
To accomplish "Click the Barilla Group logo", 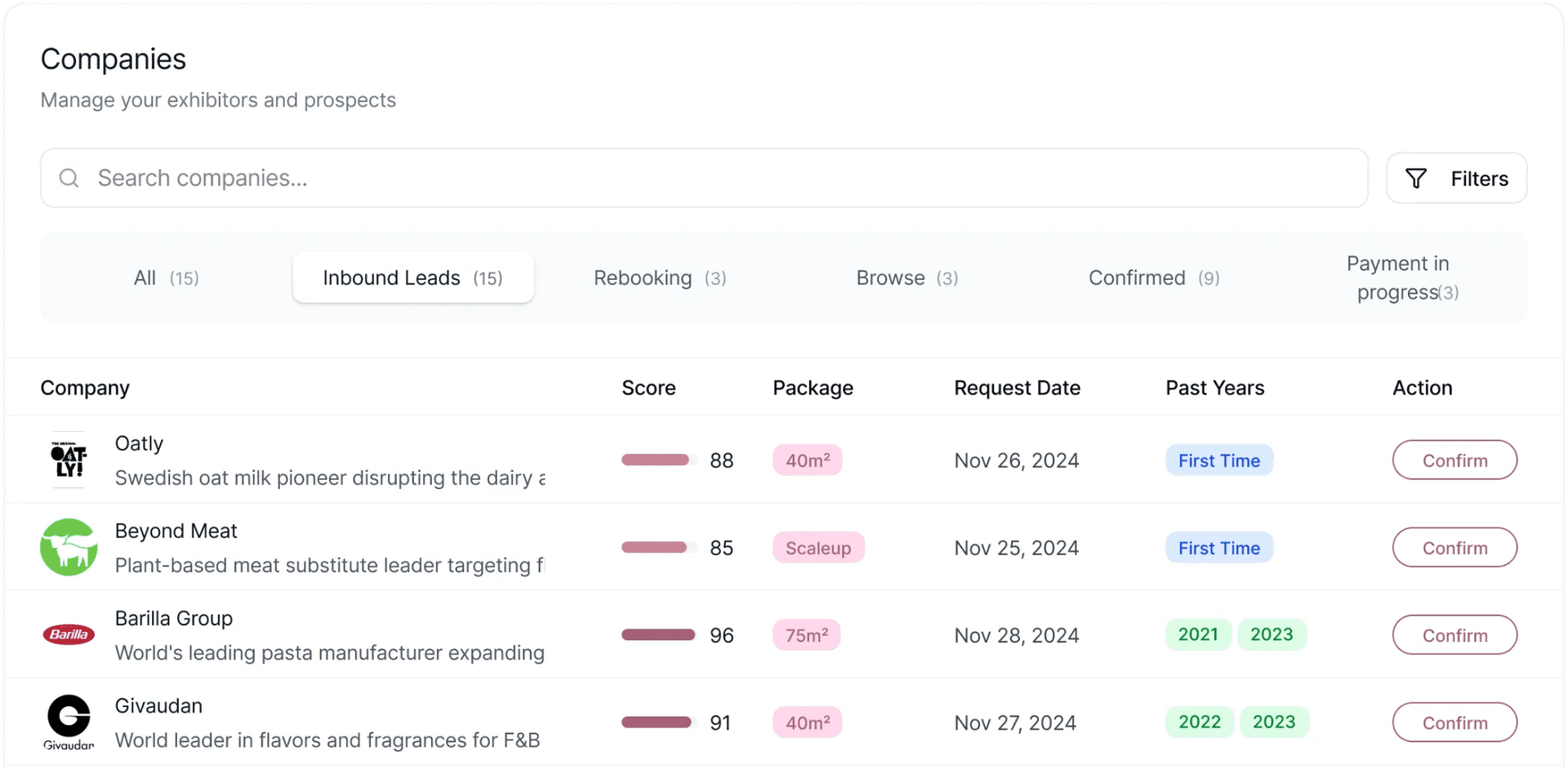I will [x=69, y=634].
